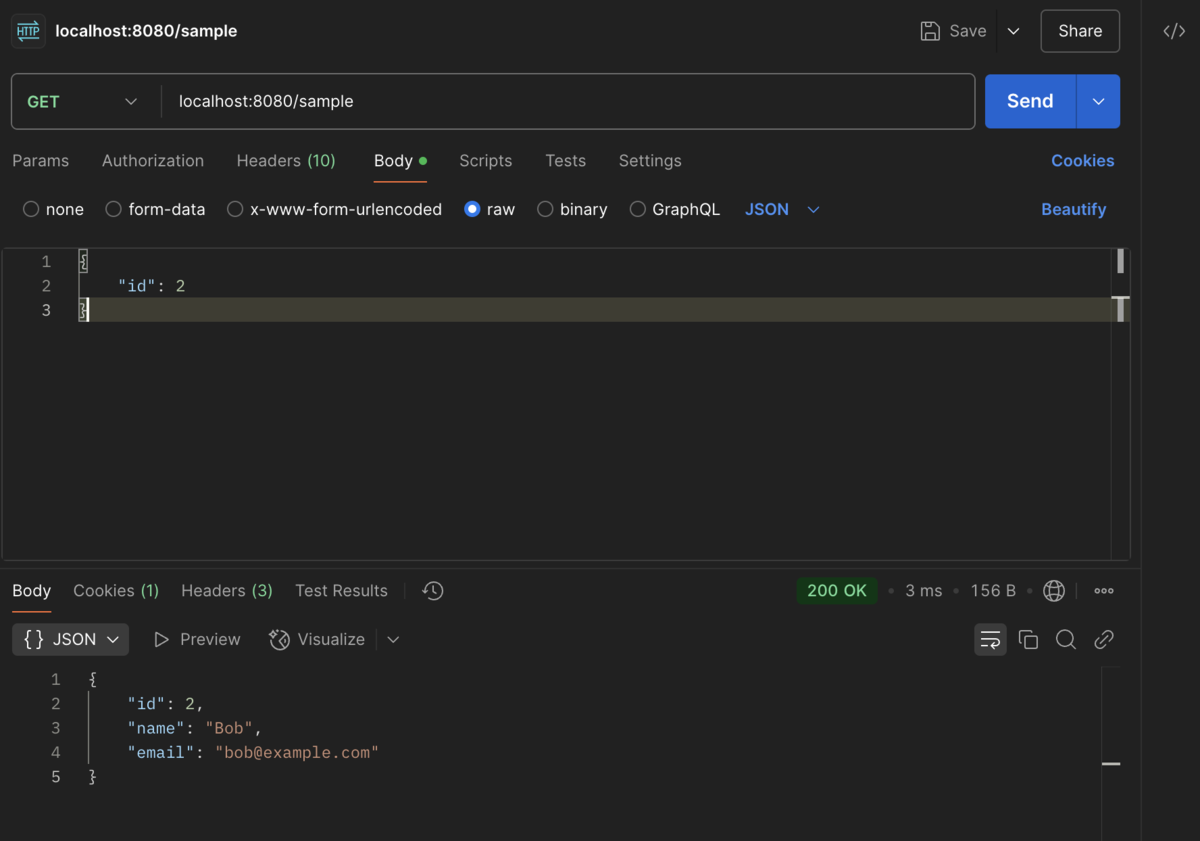This screenshot has height=841, width=1200.
Task: Search within the response body
Action: [1066, 640]
